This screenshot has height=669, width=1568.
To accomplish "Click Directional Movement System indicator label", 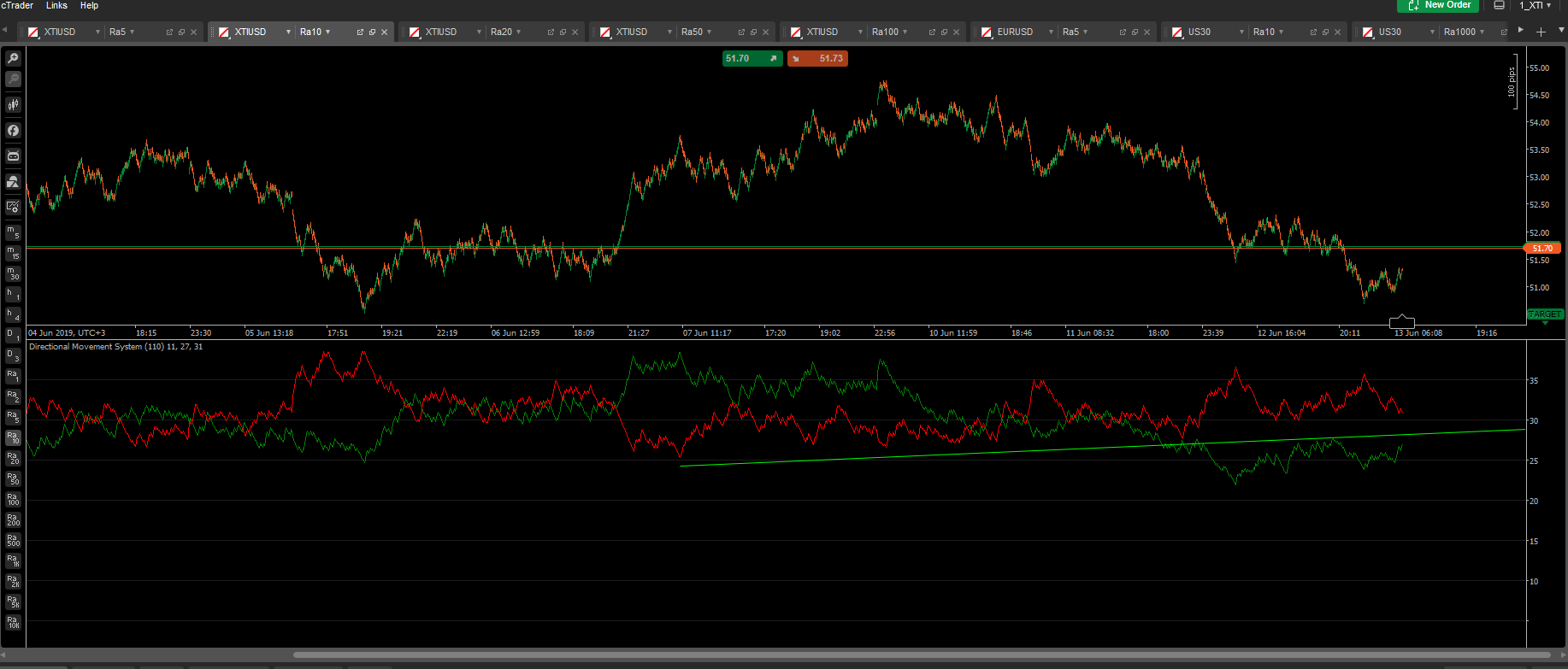I will click(x=115, y=347).
